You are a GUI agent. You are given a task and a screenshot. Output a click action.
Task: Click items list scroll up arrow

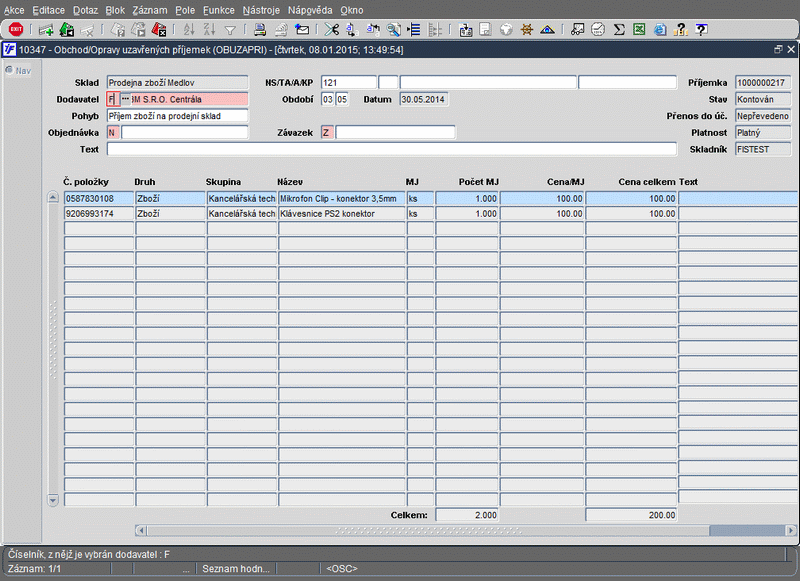click(53, 197)
